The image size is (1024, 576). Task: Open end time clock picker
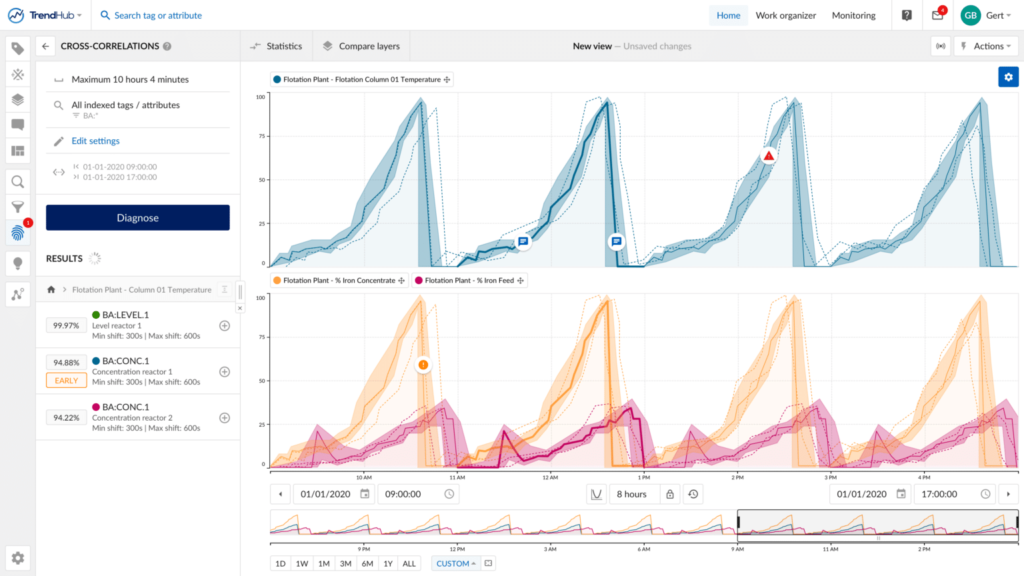[985, 494]
